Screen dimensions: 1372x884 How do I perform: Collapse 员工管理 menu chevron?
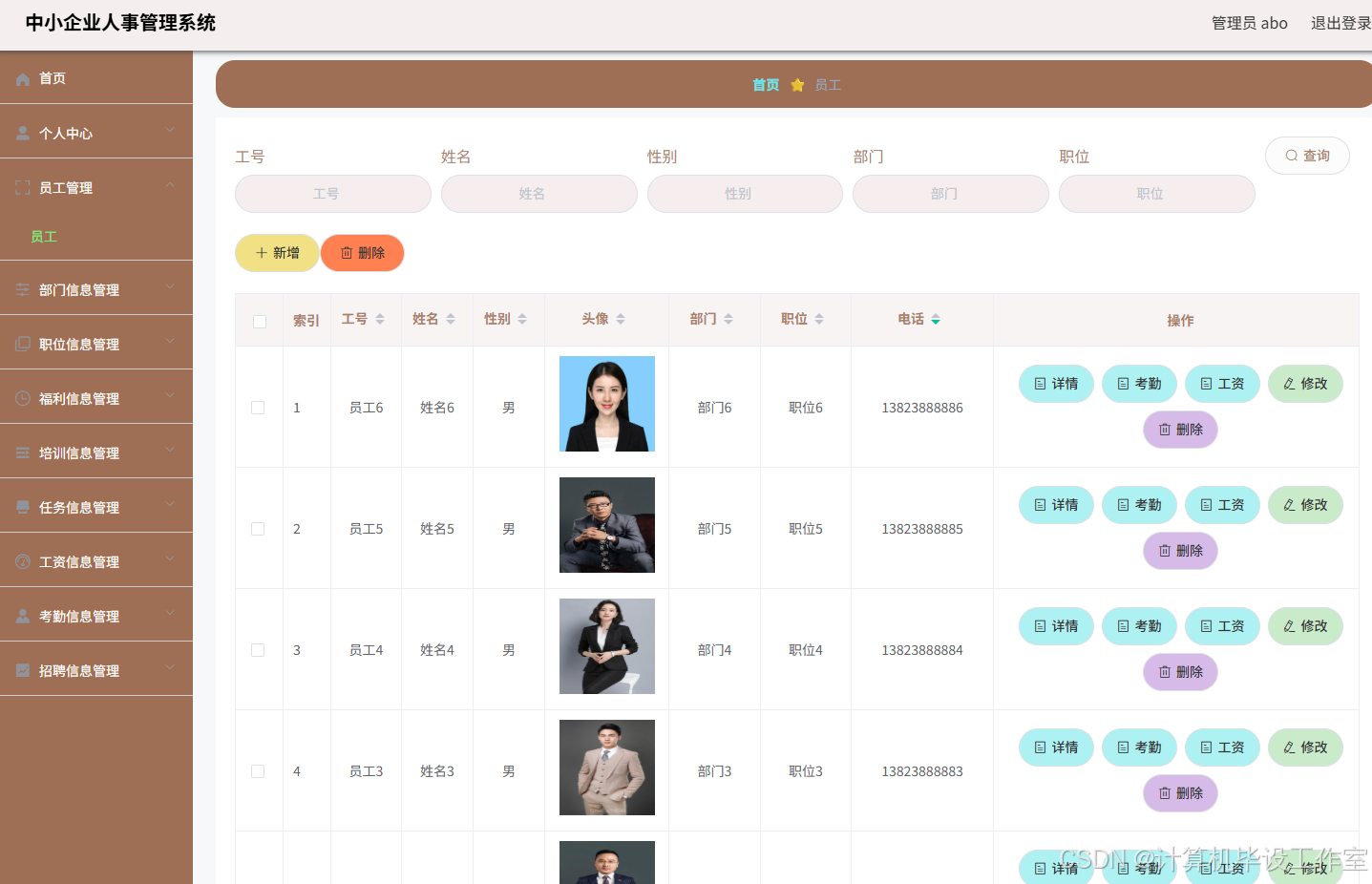[170, 185]
